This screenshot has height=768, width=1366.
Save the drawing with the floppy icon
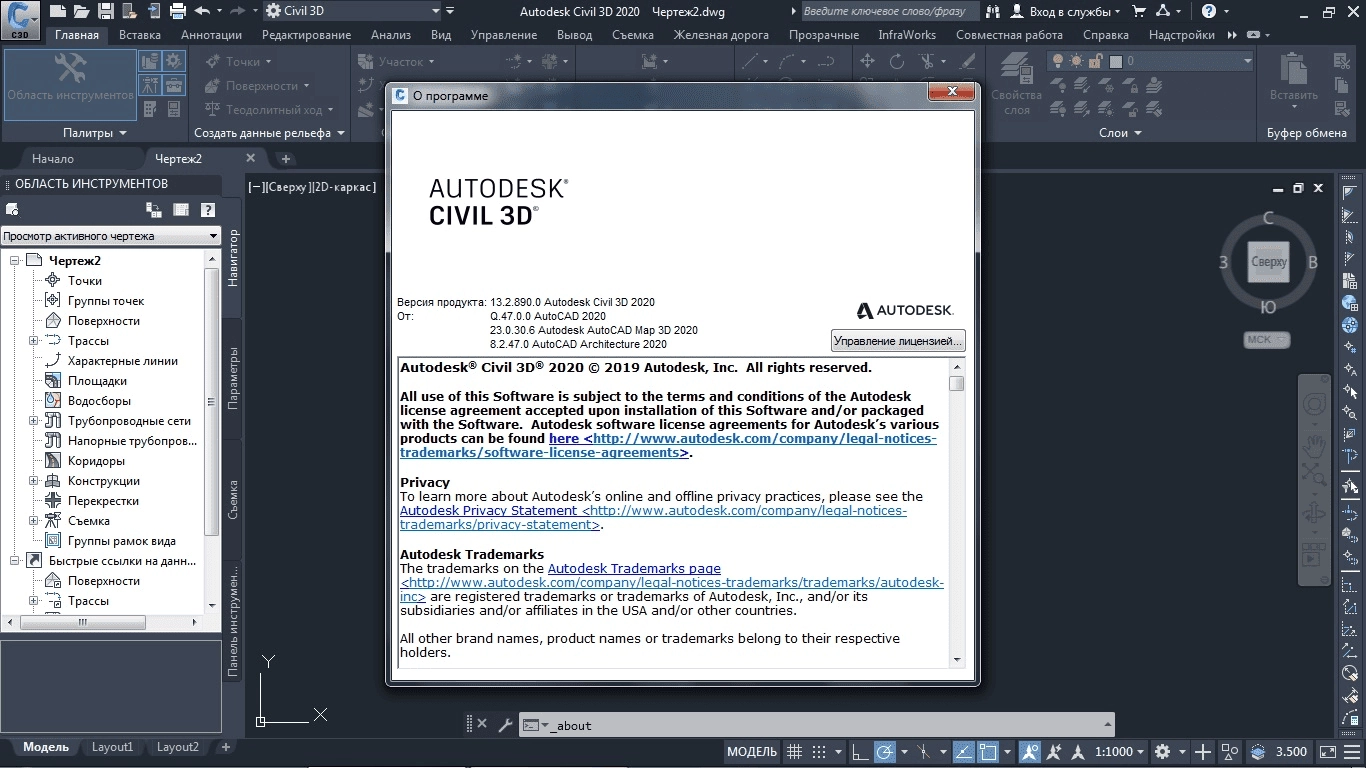(x=106, y=11)
